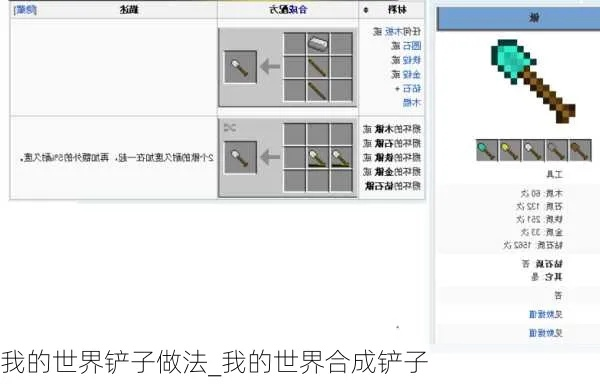The image size is (600, 384).
Task: Click the 木质 60 次 durability line
Action: [541, 193]
